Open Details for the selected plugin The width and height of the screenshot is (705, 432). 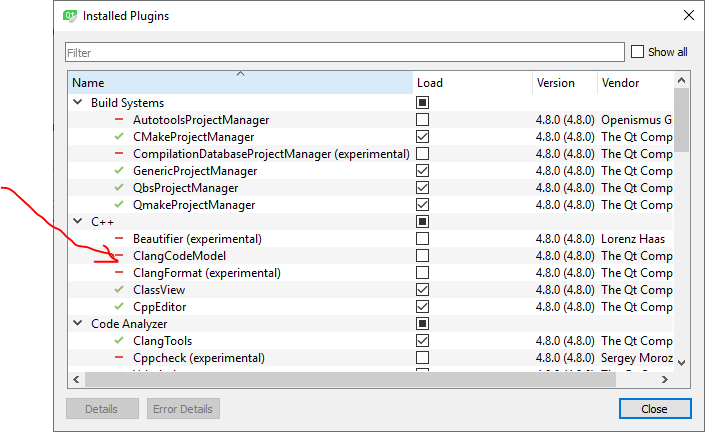[x=102, y=409]
